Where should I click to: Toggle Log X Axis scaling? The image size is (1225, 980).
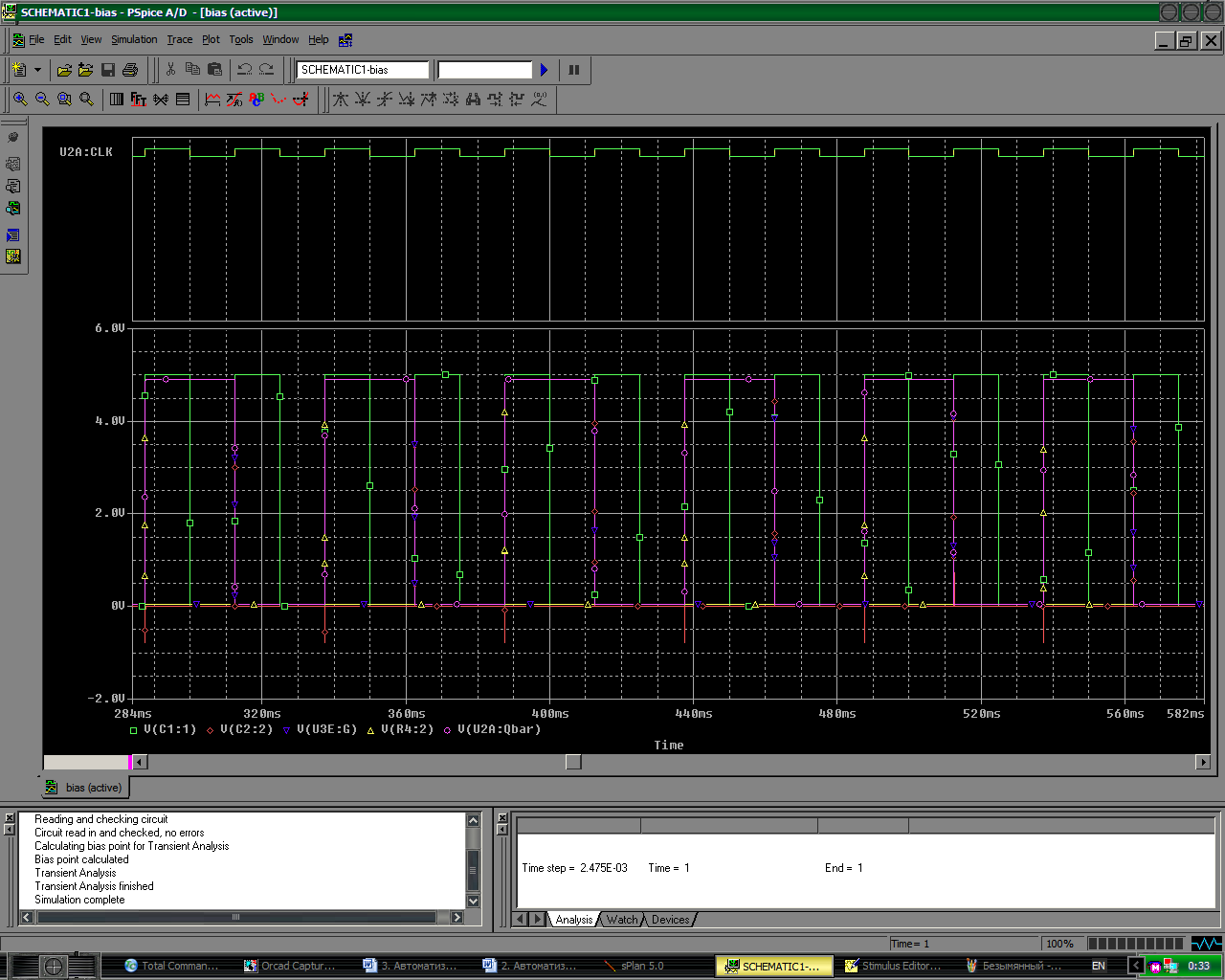(117, 100)
